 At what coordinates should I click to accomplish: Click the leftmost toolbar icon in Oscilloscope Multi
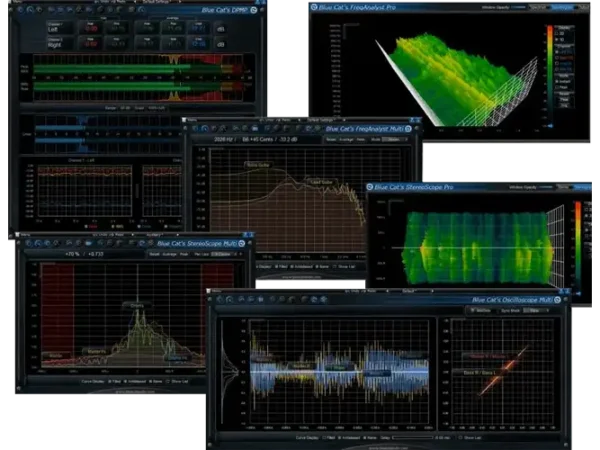click(220, 300)
